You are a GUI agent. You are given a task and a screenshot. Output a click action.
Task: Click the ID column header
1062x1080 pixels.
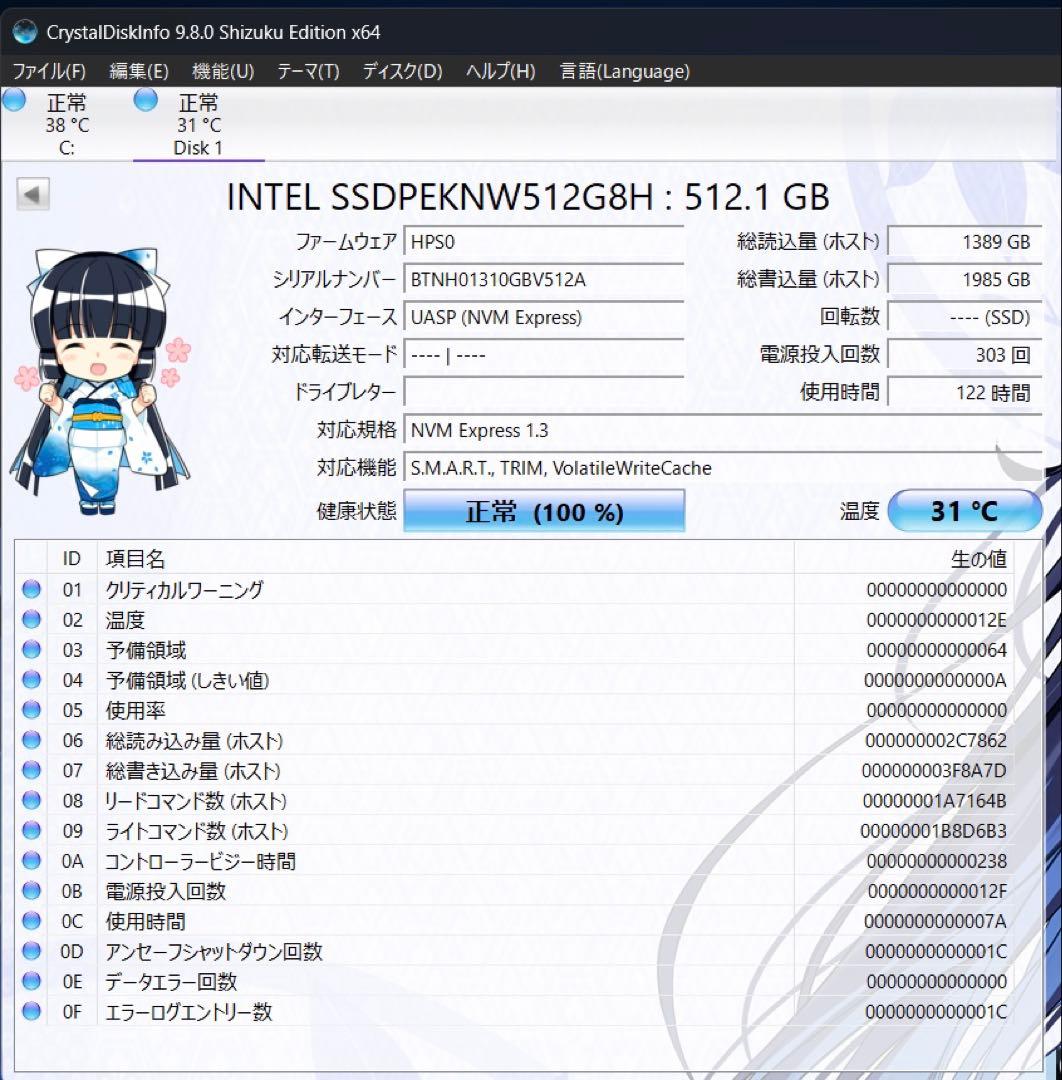pyautogui.click(x=72, y=559)
